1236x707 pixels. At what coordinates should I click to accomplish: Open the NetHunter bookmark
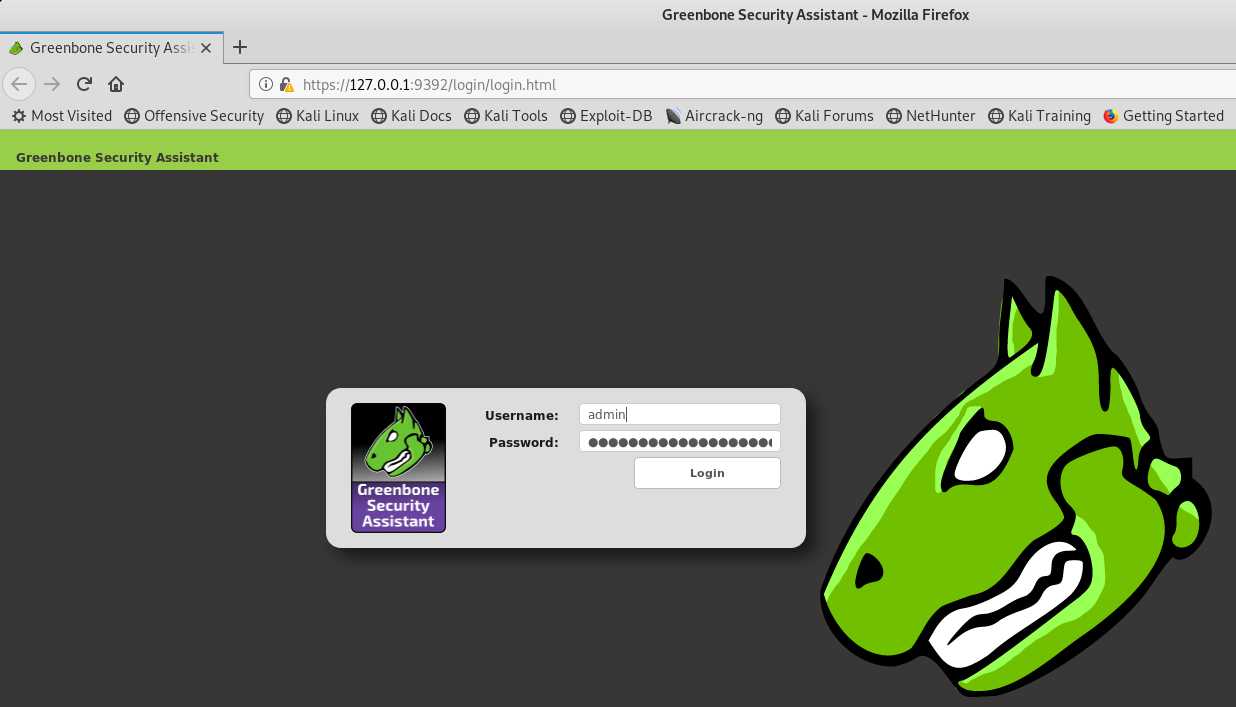[930, 116]
